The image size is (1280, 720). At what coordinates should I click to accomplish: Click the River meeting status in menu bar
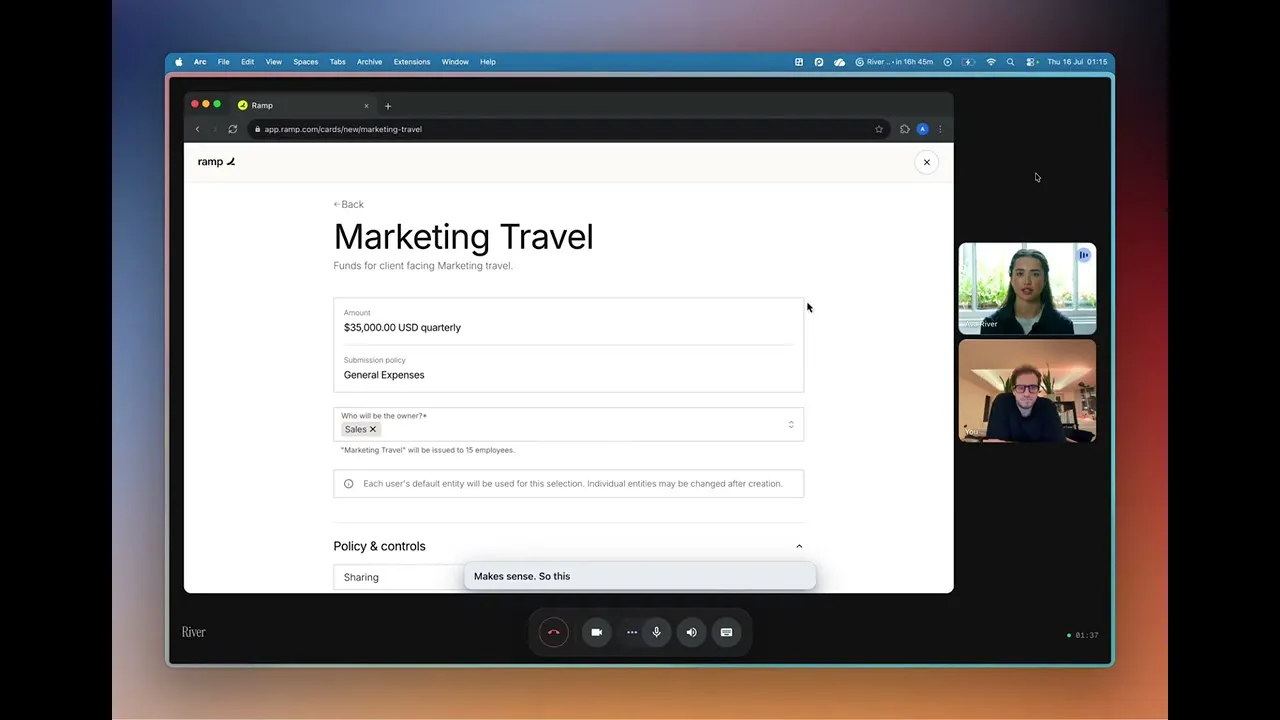pos(894,62)
